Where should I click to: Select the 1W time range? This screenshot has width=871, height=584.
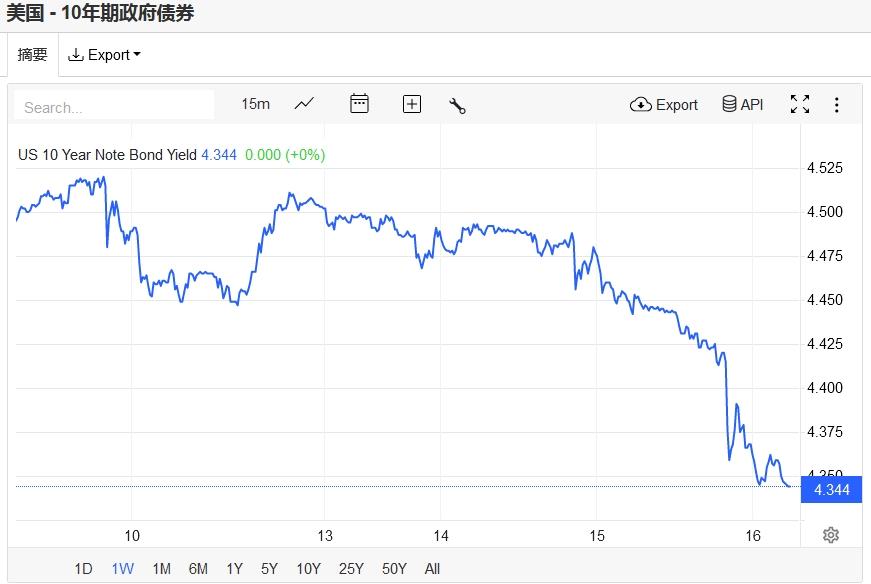[122, 569]
